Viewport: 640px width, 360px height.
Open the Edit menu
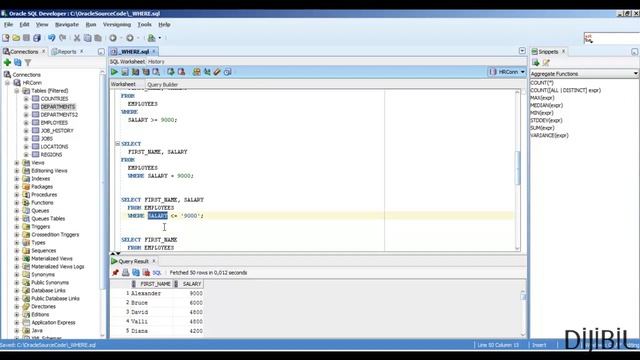pyautogui.click(x=24, y=24)
